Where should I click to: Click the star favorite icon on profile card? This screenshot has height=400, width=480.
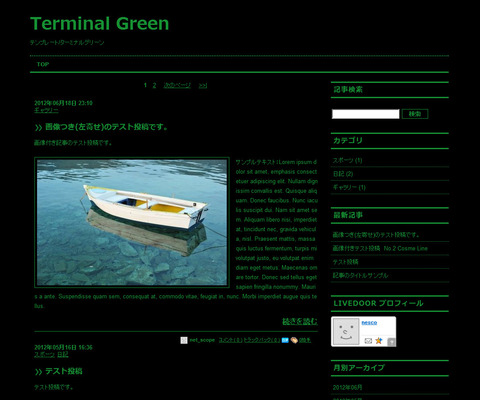click(x=379, y=341)
